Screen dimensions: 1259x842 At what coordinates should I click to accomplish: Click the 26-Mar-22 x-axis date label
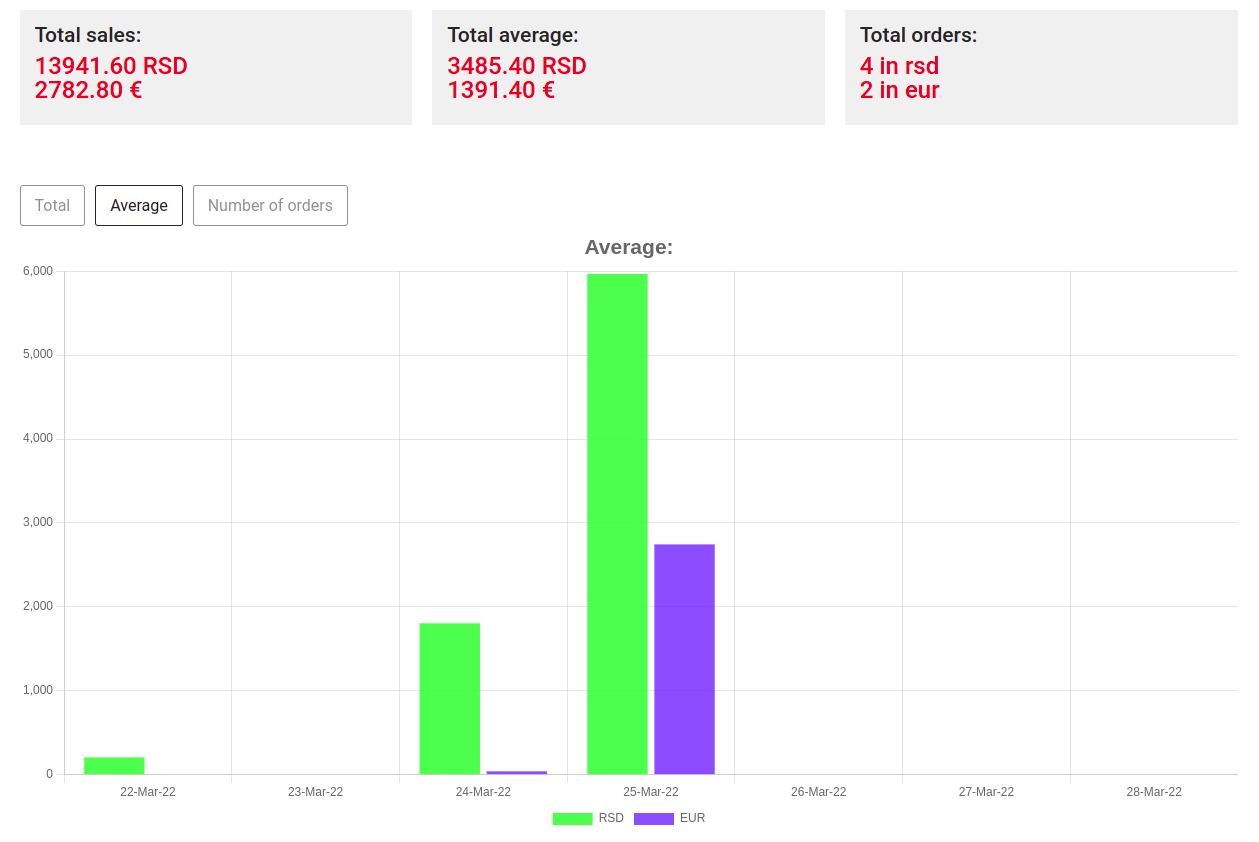818,792
